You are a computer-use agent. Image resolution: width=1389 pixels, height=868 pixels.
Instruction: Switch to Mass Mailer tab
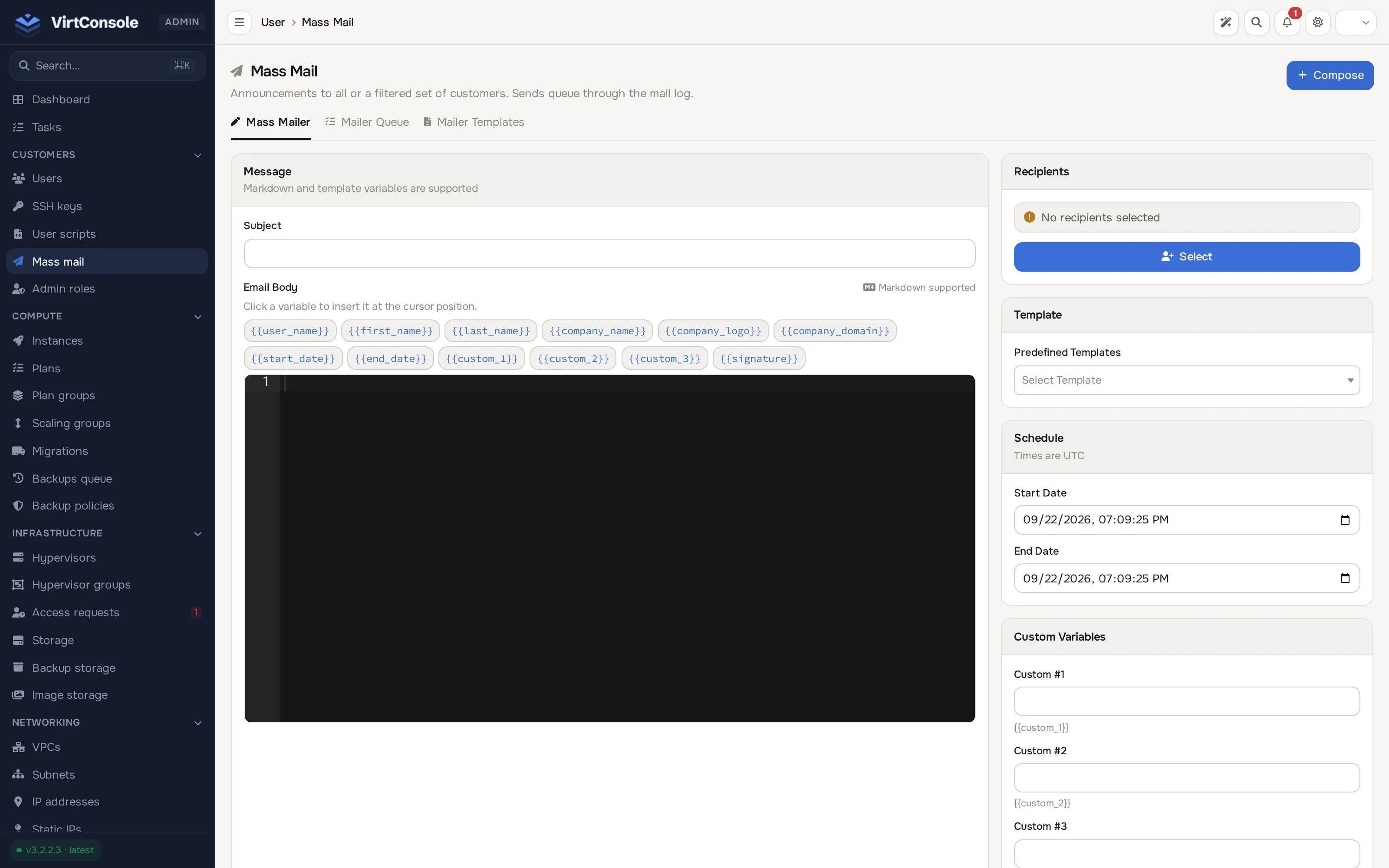tap(270, 122)
